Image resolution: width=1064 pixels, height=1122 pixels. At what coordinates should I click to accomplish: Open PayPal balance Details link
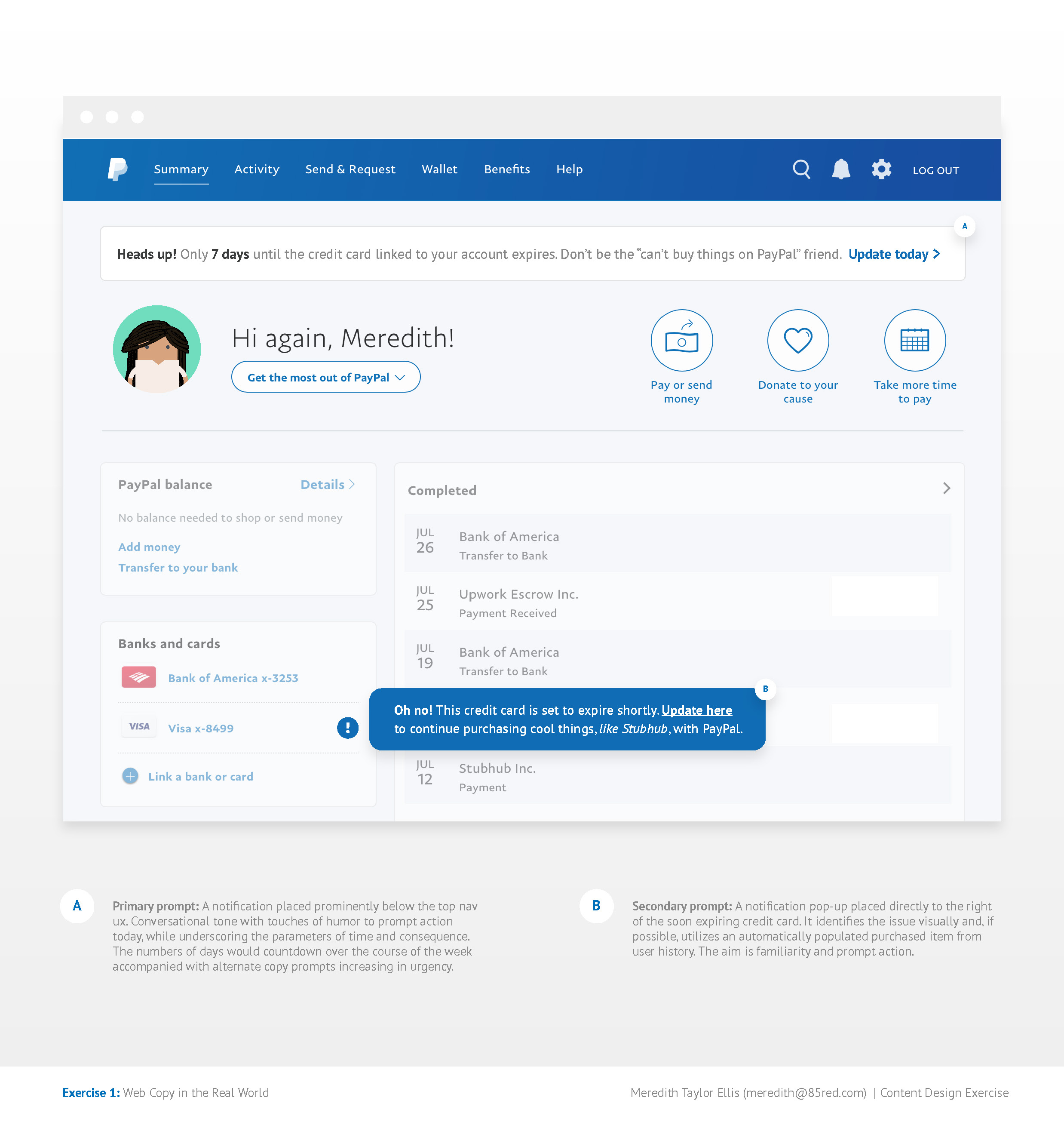coord(327,484)
